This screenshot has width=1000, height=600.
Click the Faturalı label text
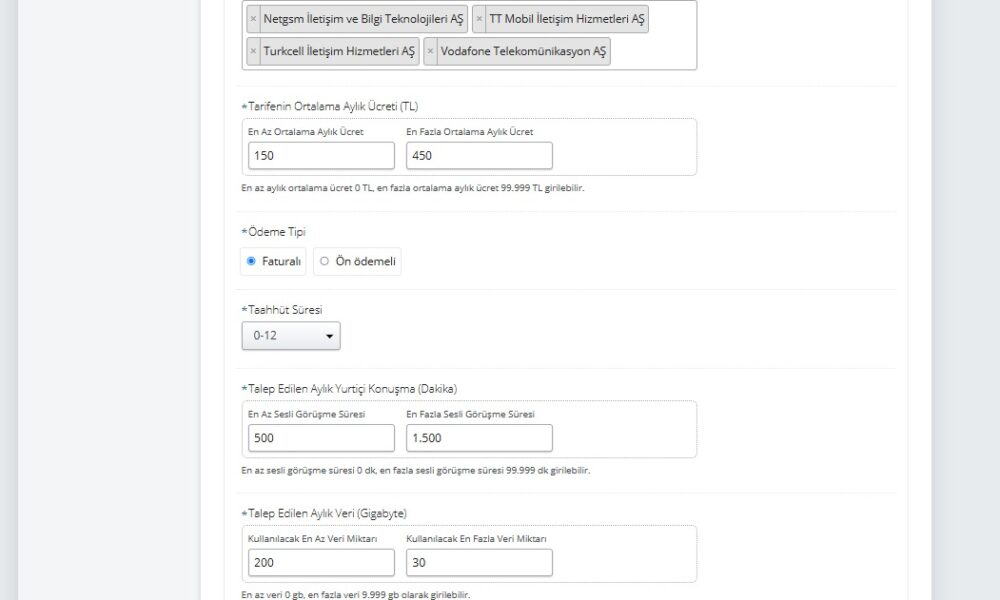[x=283, y=262]
